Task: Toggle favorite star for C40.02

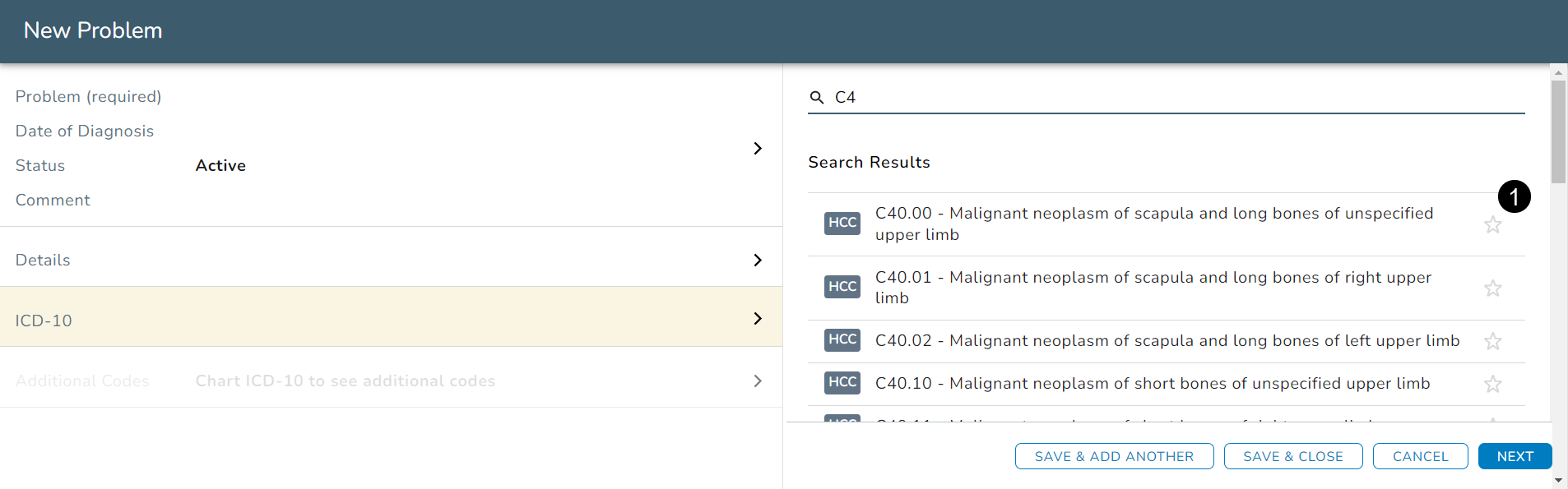Action: [1492, 341]
